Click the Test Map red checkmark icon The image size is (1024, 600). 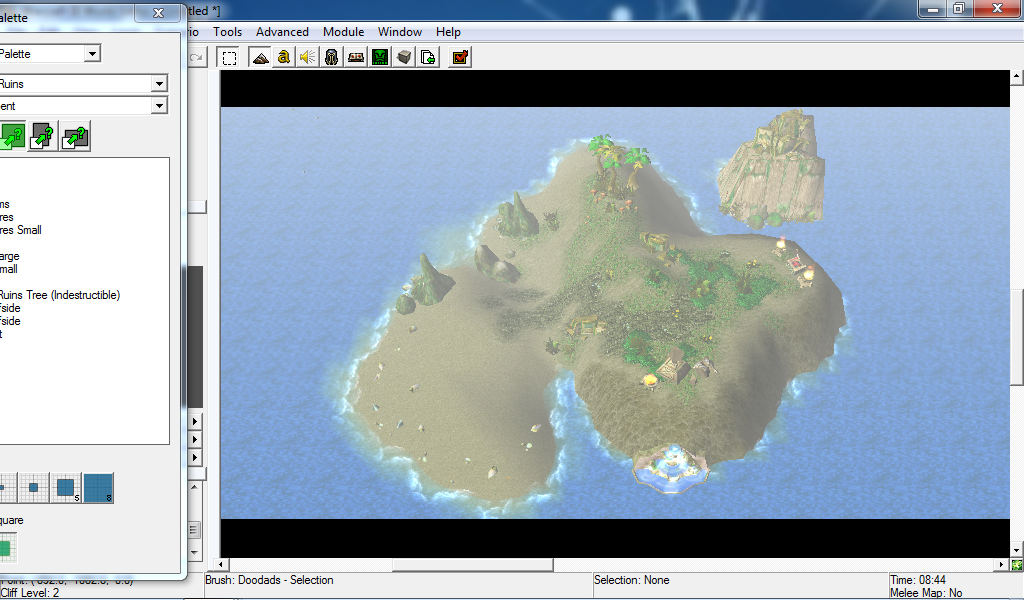click(x=460, y=57)
